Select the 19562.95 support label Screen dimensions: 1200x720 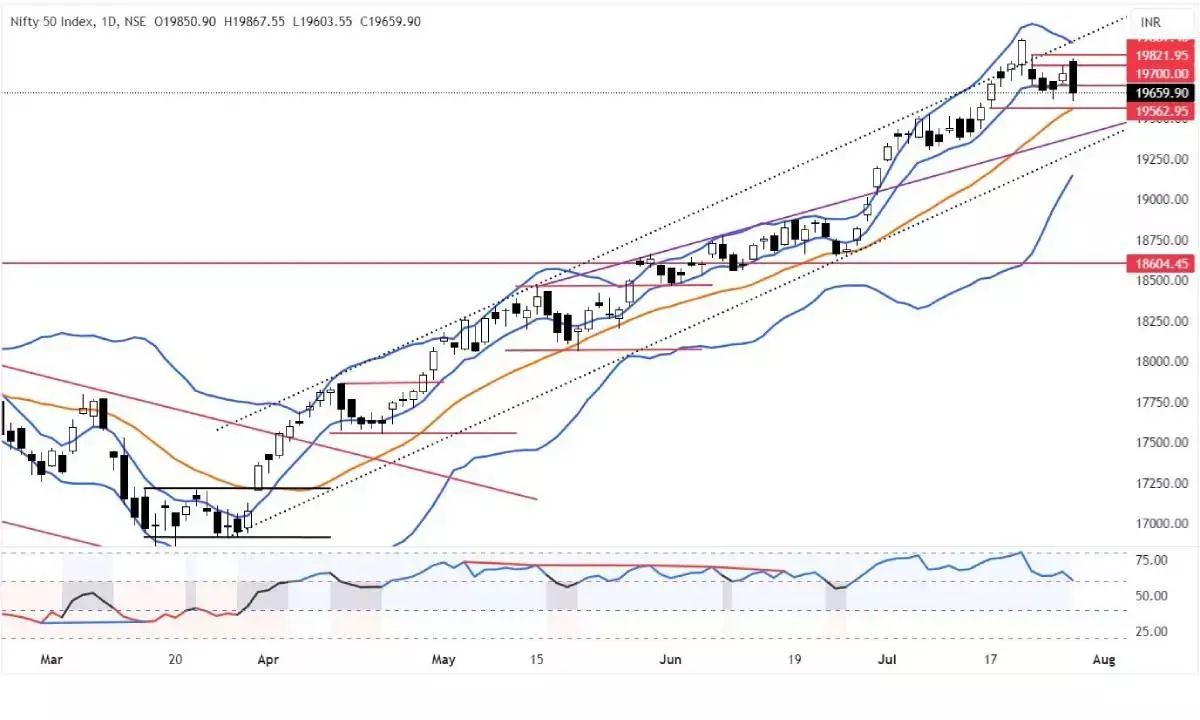(1163, 111)
